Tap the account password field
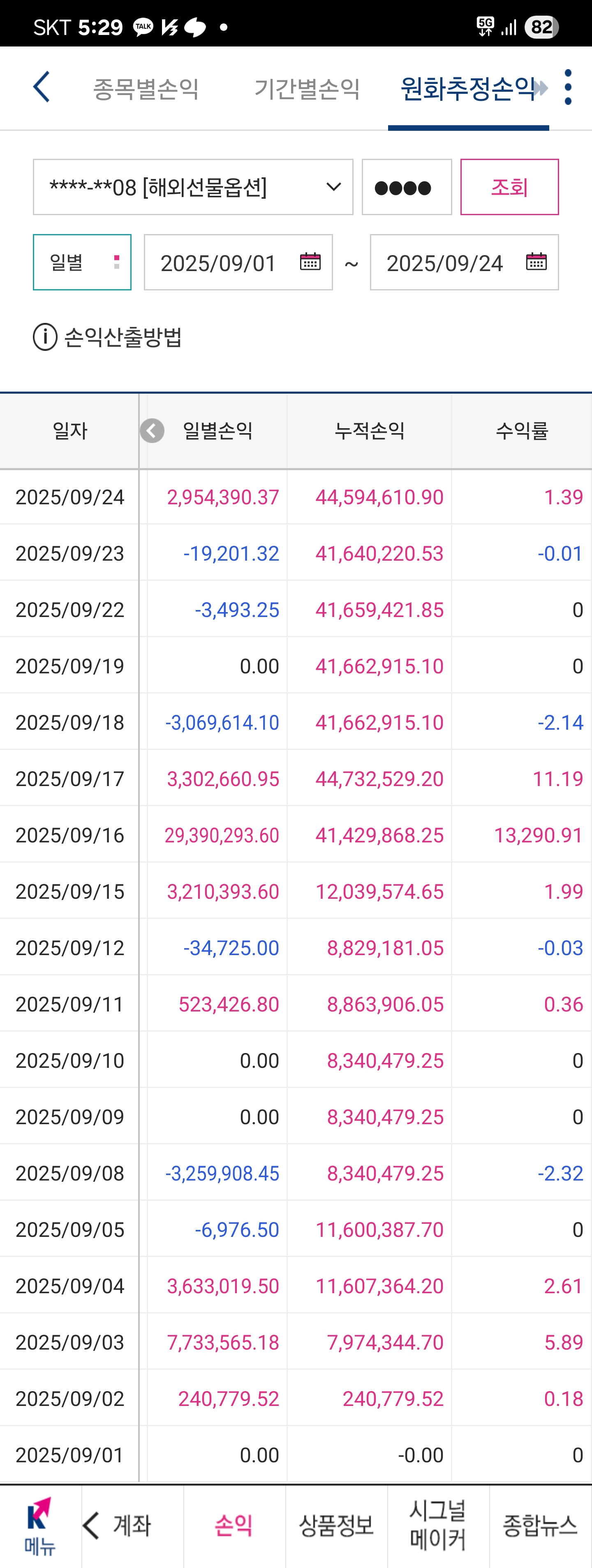Screen dimensions: 592x1568 point(407,187)
